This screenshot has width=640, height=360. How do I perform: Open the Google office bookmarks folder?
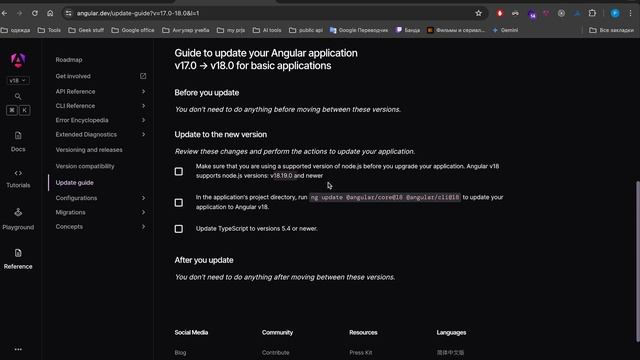click(x=133, y=30)
